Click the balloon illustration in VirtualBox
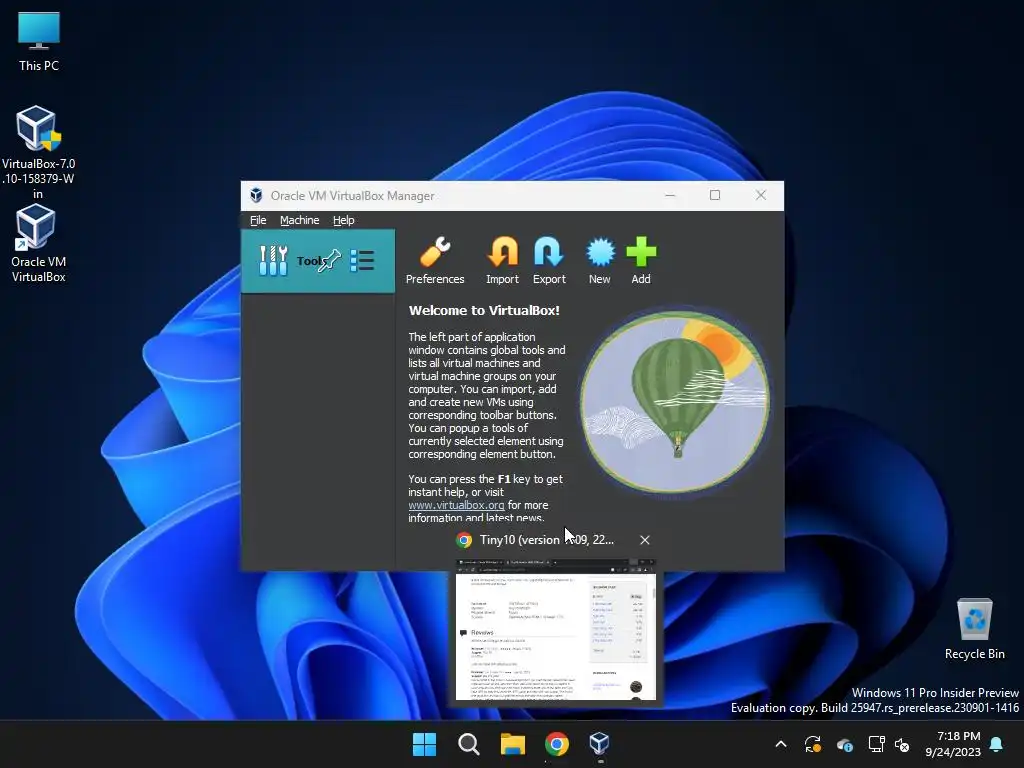This screenshot has height=768, width=1024. [675, 402]
